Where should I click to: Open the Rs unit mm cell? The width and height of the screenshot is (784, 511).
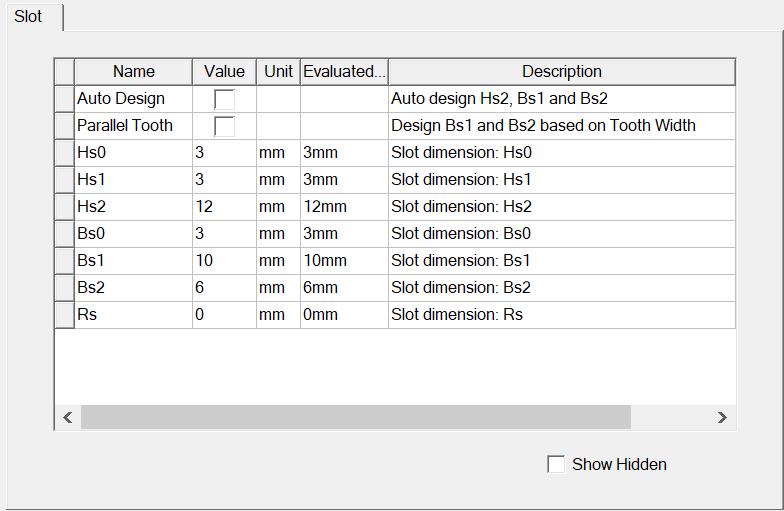click(278, 314)
